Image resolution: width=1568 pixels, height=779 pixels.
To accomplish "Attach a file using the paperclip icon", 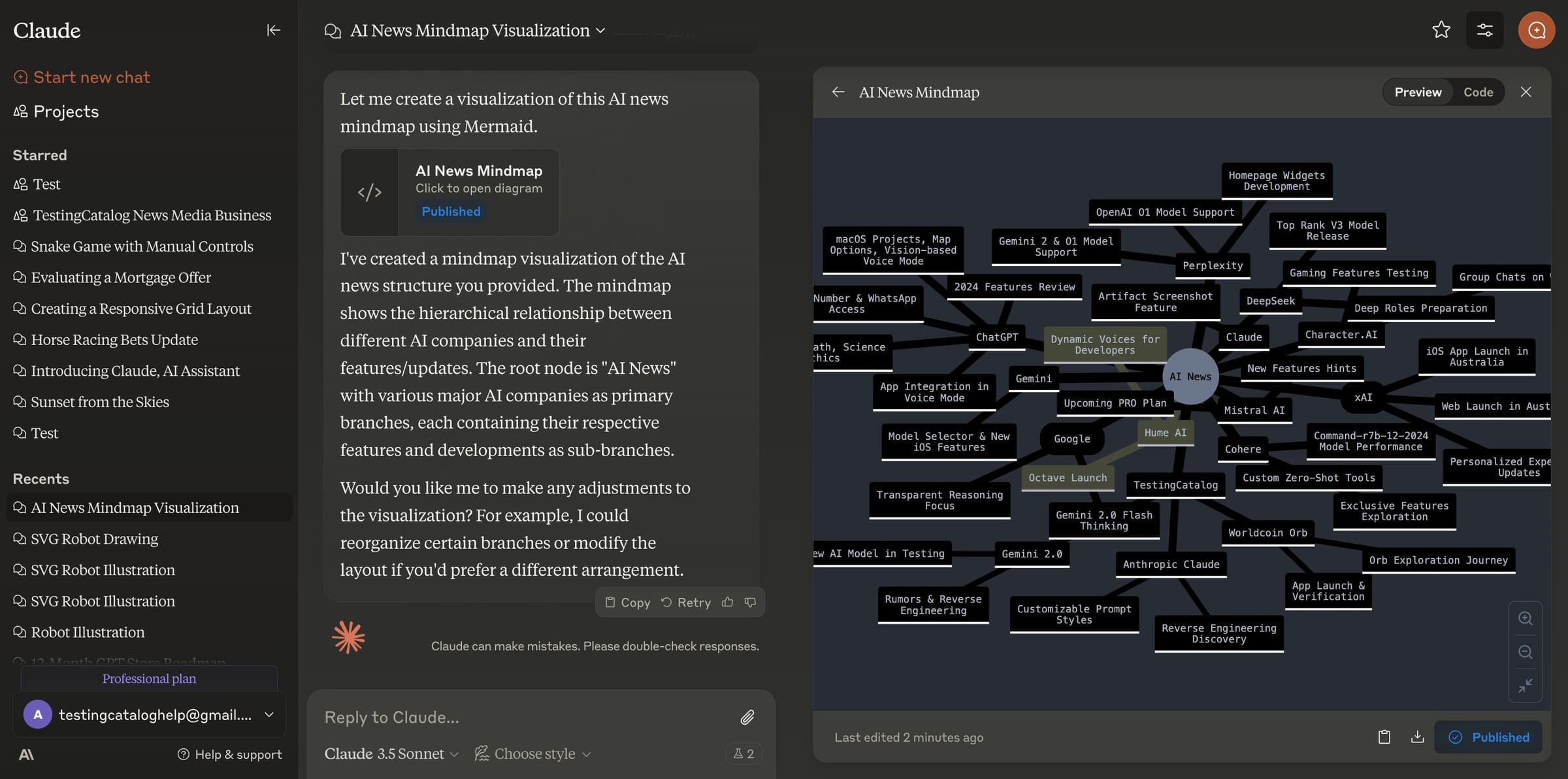I will (x=747, y=717).
